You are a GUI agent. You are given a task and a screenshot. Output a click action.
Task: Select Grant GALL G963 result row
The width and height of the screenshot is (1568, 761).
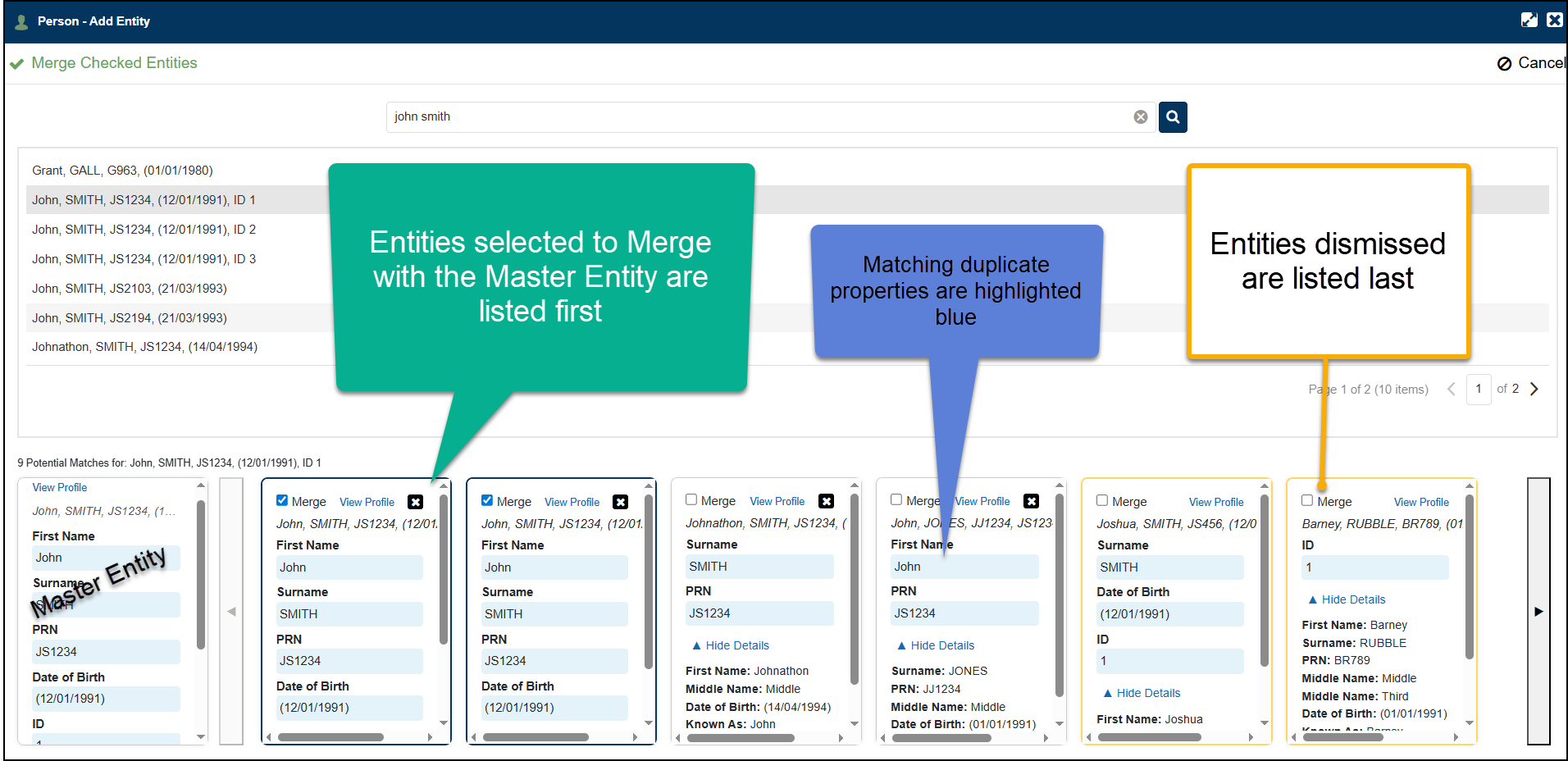click(x=122, y=171)
